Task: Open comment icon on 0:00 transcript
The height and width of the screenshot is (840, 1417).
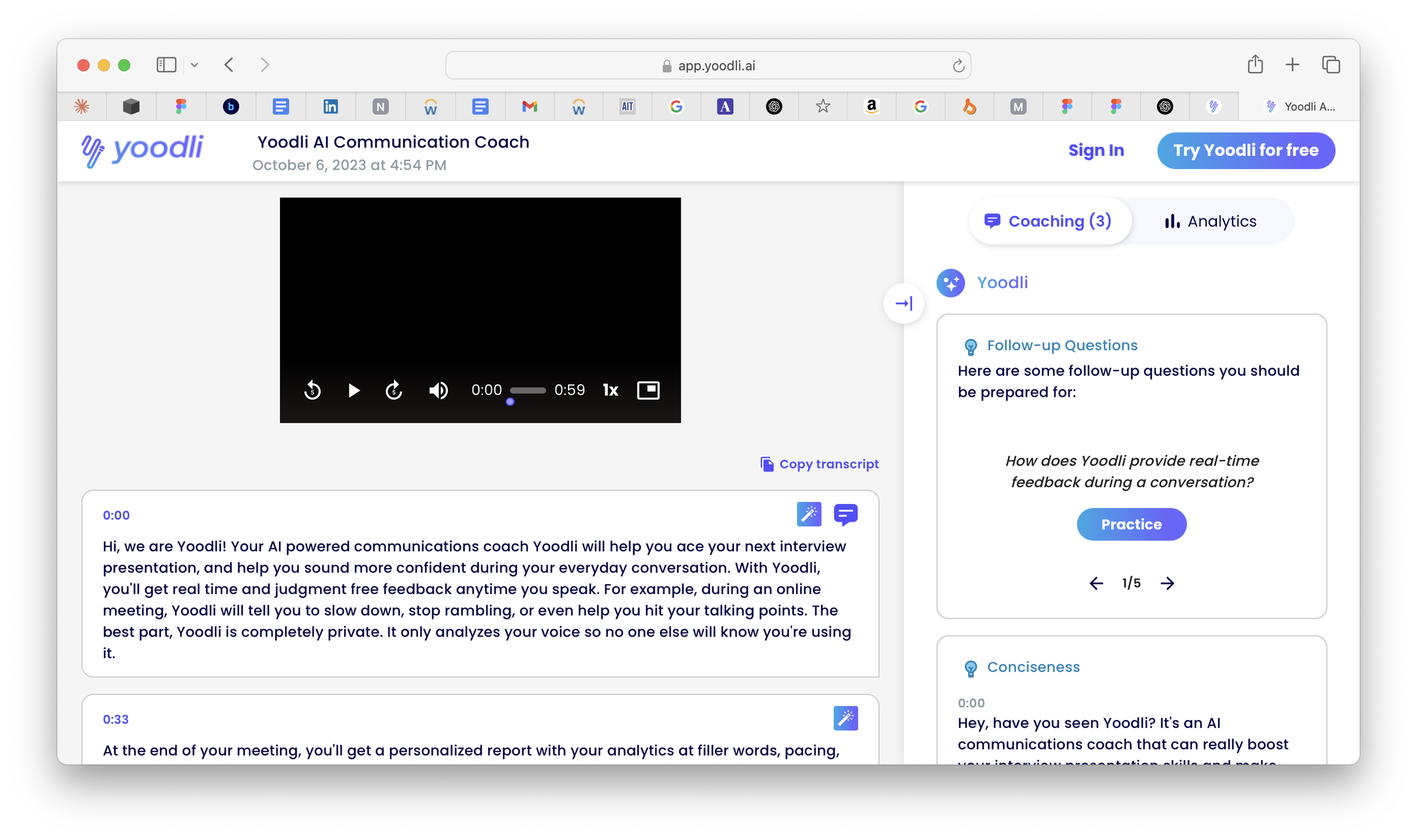Action: [846, 515]
